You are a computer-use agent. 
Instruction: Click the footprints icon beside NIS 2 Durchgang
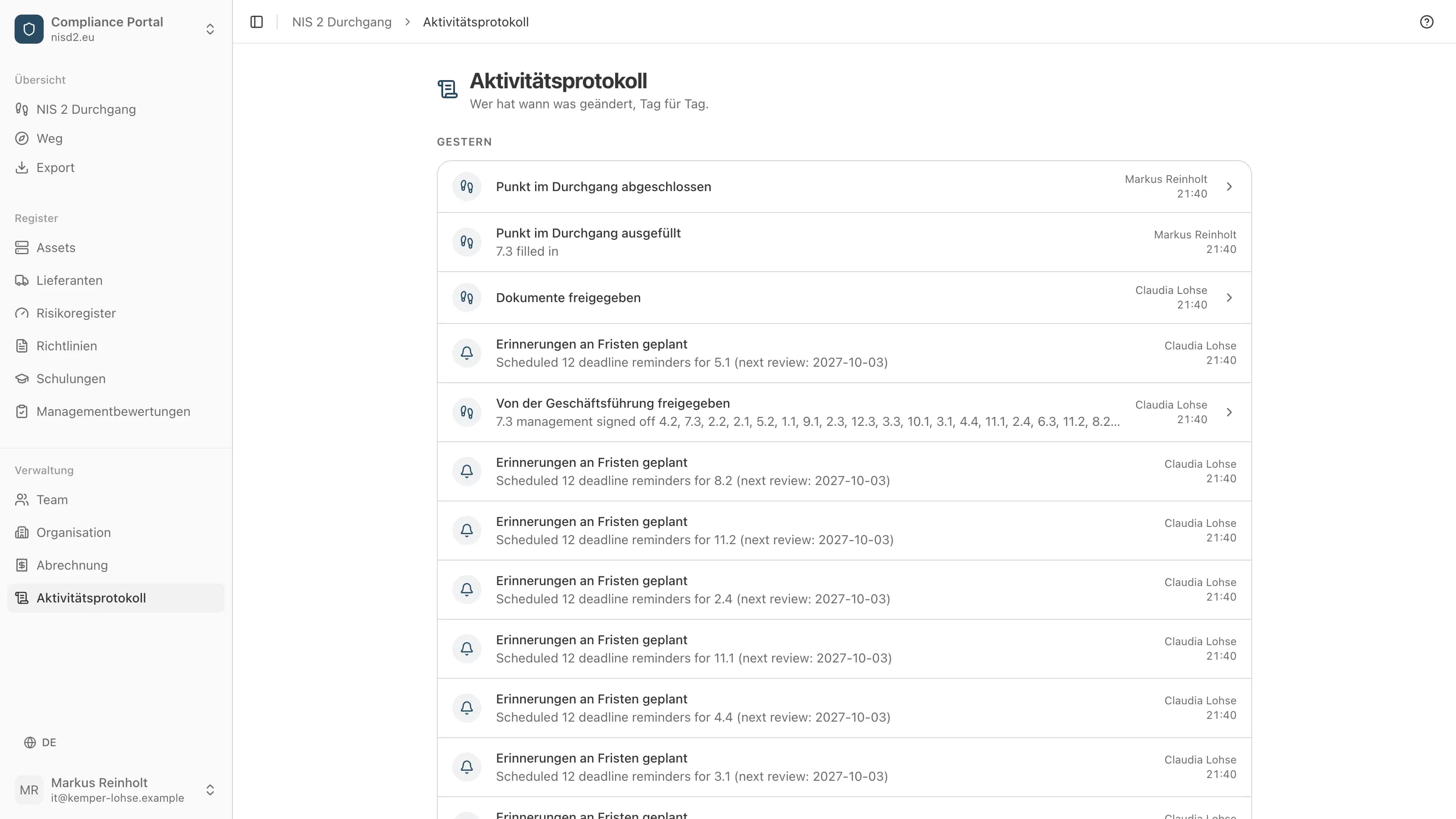pyautogui.click(x=21, y=109)
